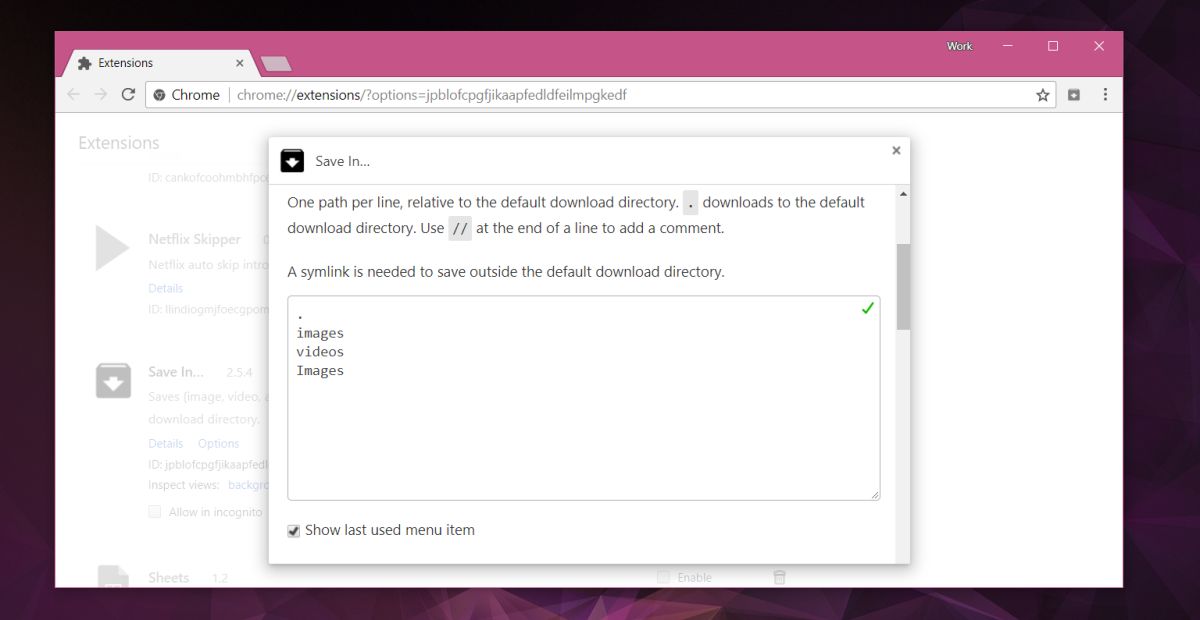Close the Extensions tab
Image resolution: width=1200 pixels, height=620 pixels.
[239, 63]
